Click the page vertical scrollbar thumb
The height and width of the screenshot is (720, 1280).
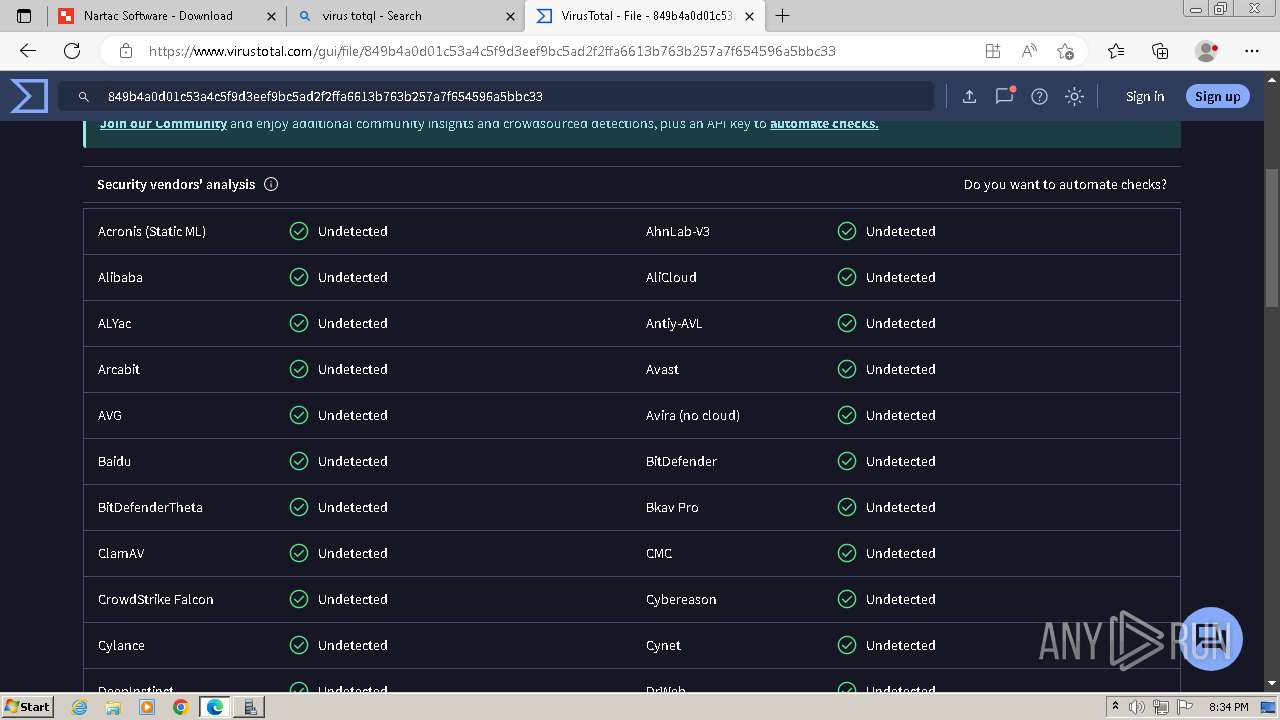1272,238
